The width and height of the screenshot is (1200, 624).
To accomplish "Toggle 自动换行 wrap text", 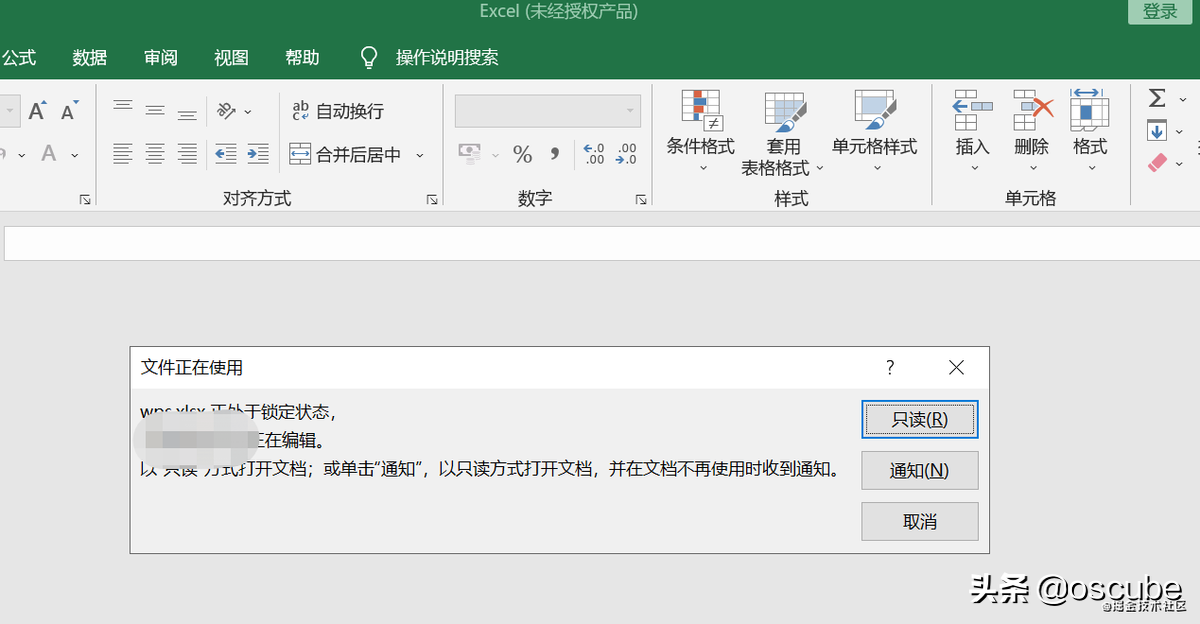I will (337, 110).
